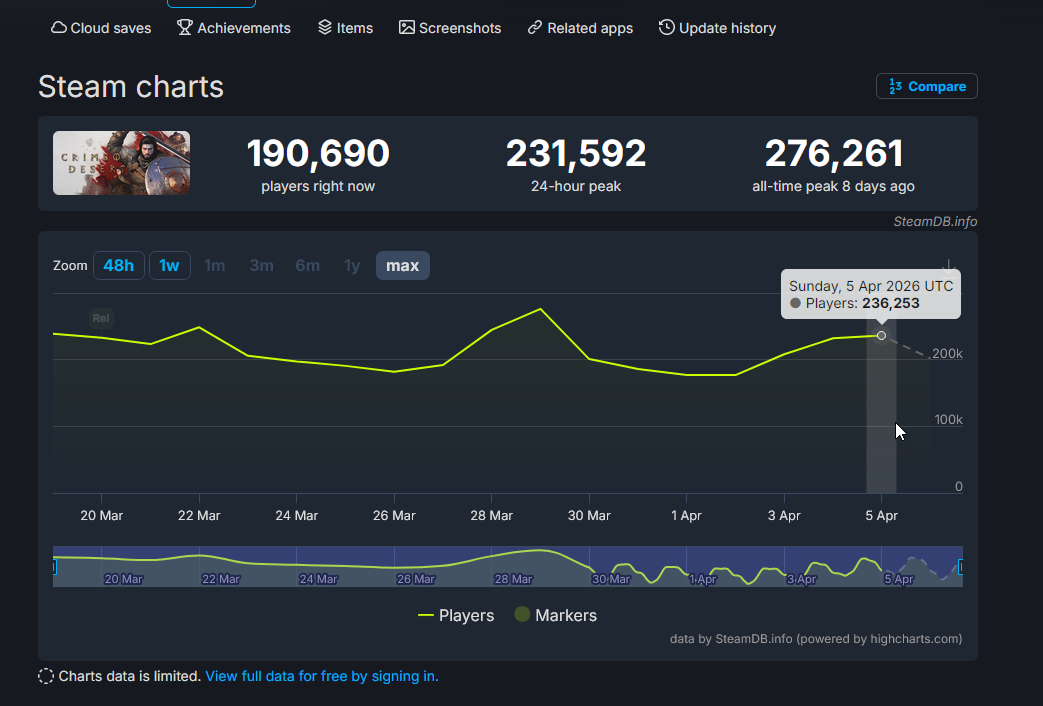Click the cloud icon beside Cloud saves

(x=59, y=27)
